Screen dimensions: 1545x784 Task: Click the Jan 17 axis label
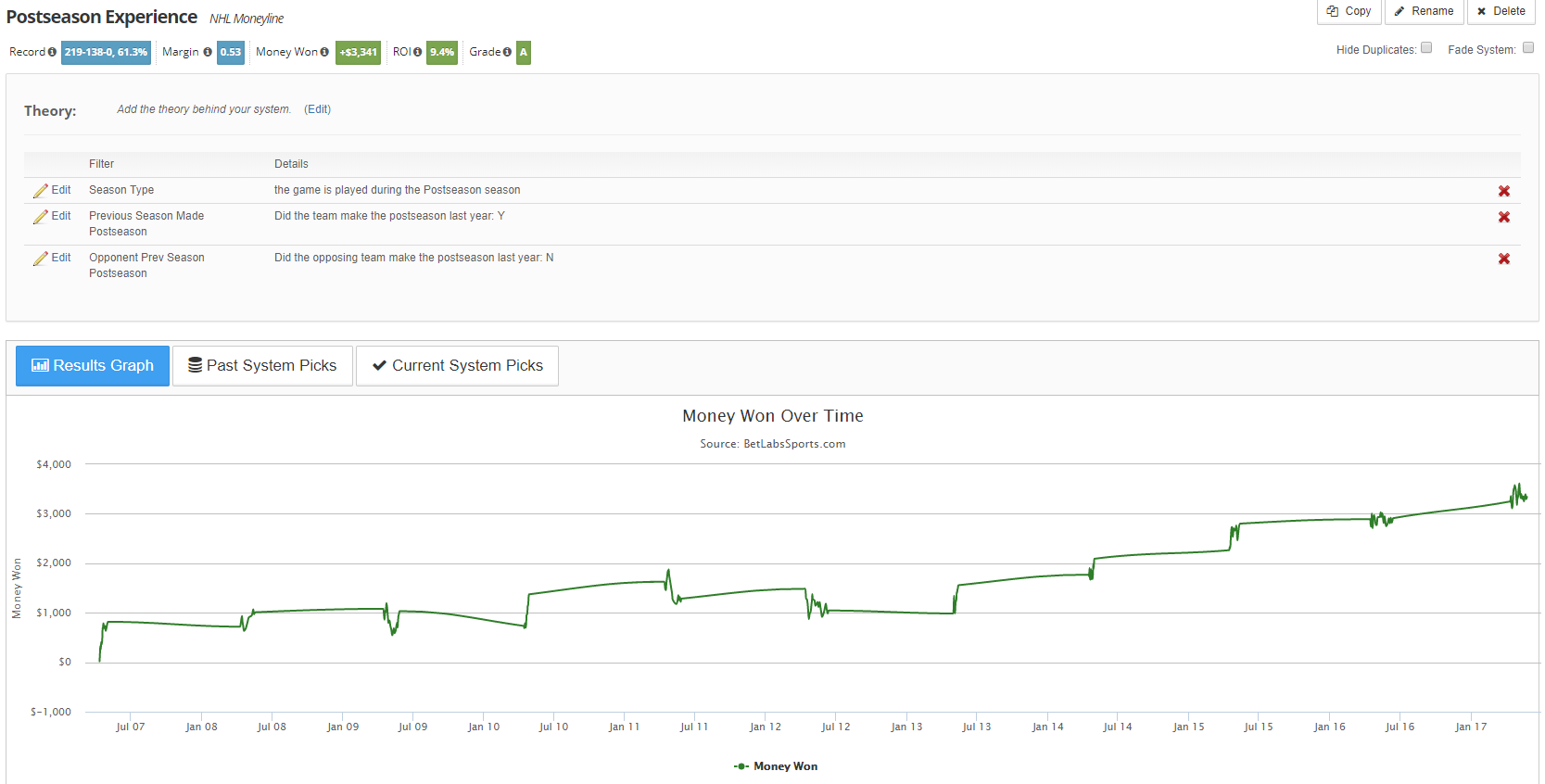click(1471, 727)
